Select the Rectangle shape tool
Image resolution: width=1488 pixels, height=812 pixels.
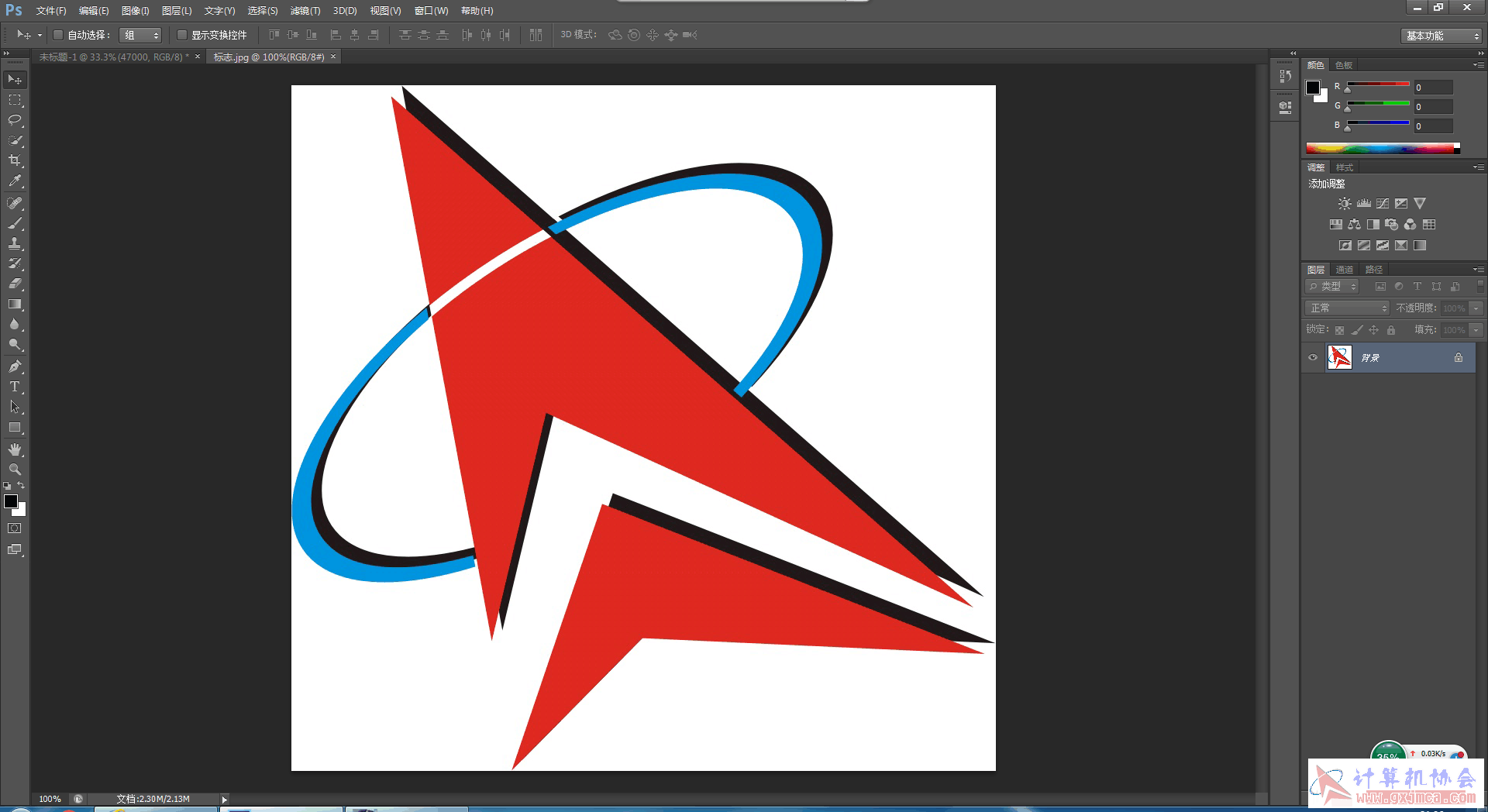click(15, 427)
